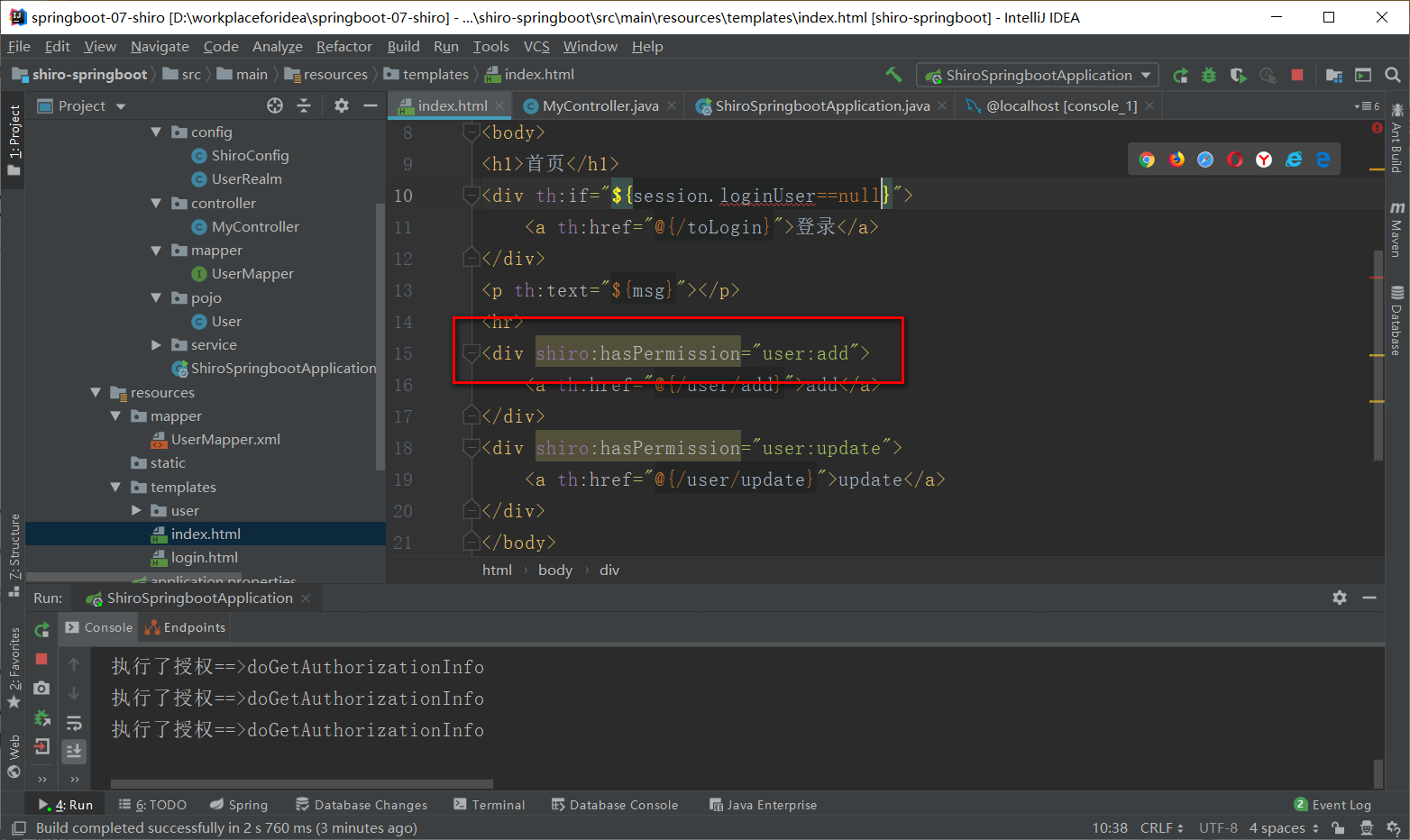Toggle soft-wrap in console output
The height and width of the screenshot is (840, 1410).
pyautogui.click(x=74, y=723)
